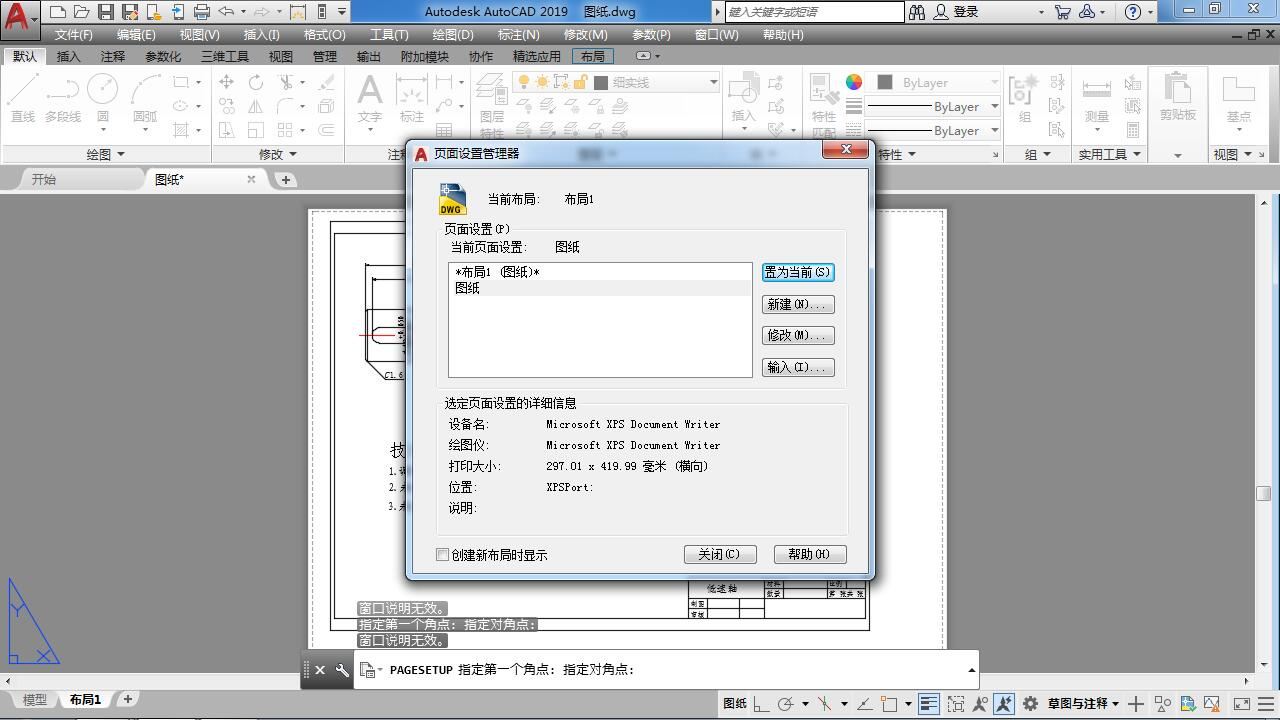1280x720 pixels.
Task: Click the Clean Screen icon in status bar
Action: pos(1242,704)
